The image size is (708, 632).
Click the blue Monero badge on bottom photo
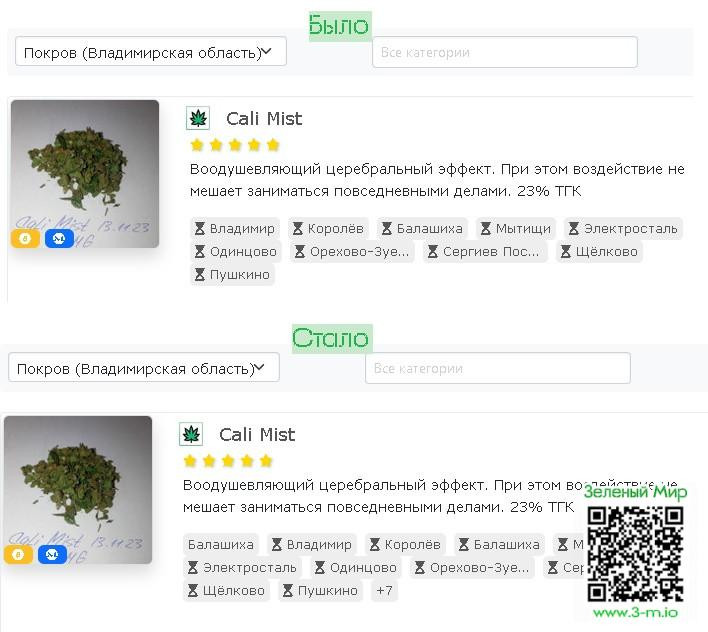click(x=52, y=554)
